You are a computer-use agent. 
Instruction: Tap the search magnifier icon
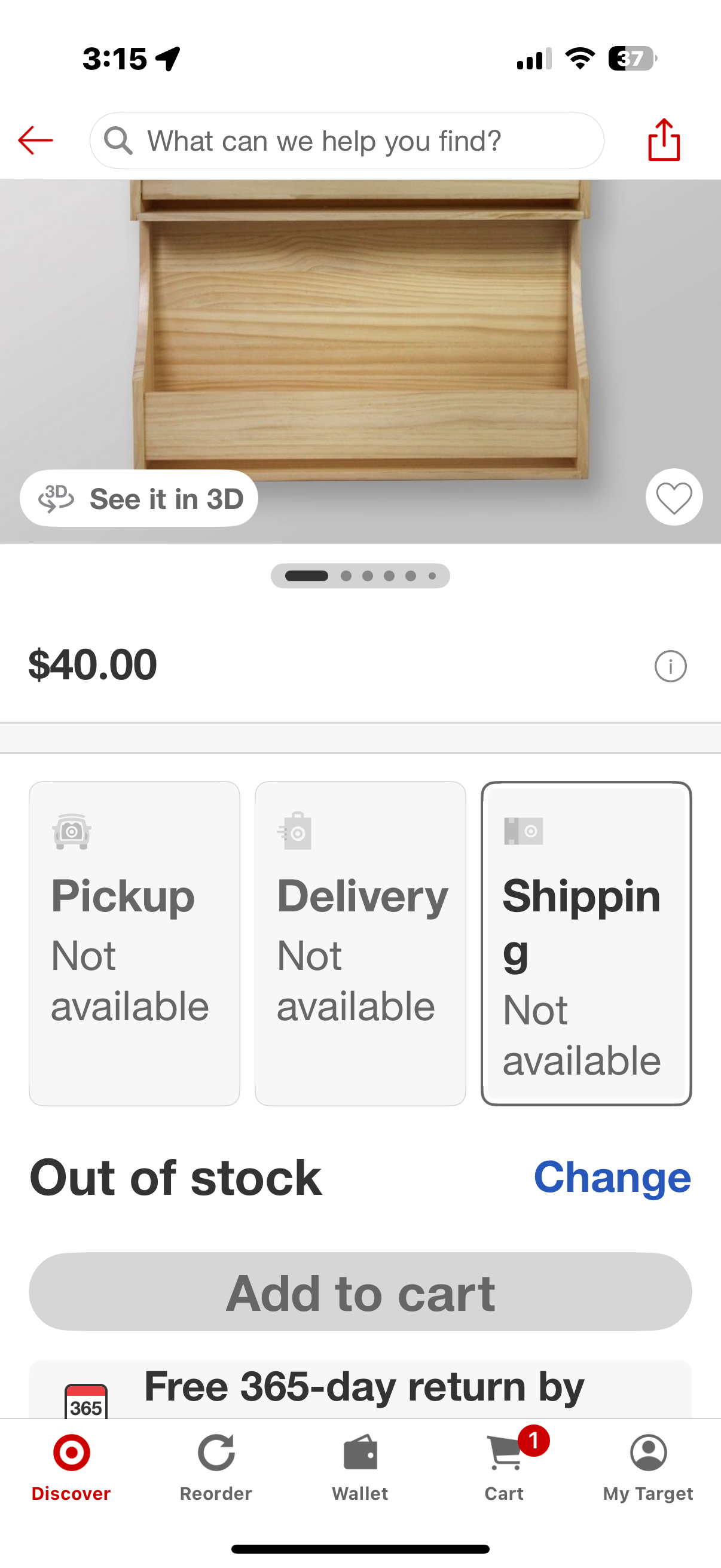[118, 141]
